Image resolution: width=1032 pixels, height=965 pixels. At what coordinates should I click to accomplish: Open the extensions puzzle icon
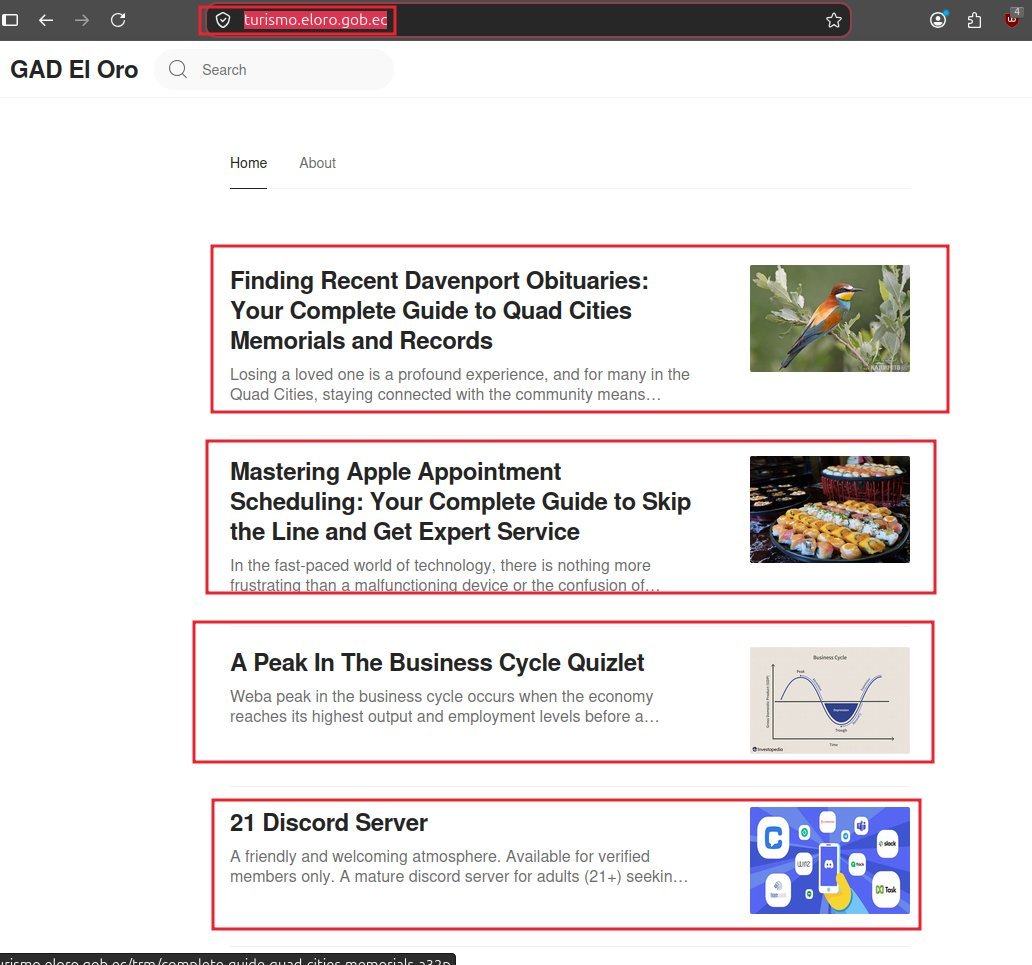pyautogui.click(x=974, y=20)
